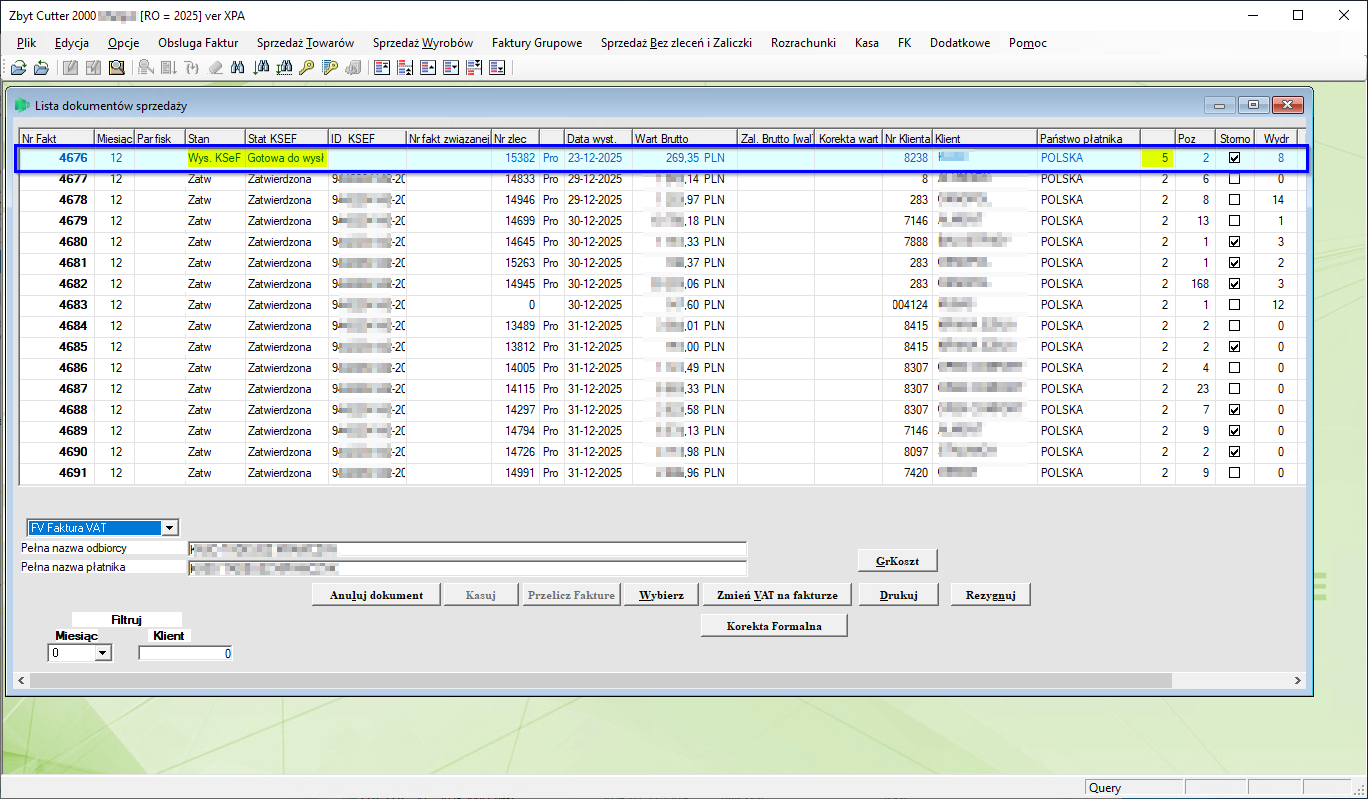This screenshot has height=799, width=1368.
Task: Click the first open-folder toolbar icon
Action: 18,68
